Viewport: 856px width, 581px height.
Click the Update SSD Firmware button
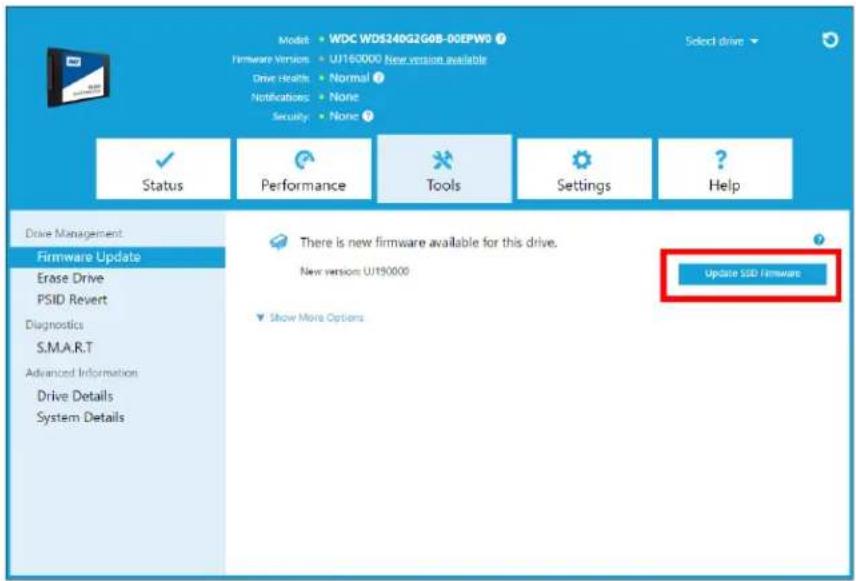point(752,274)
